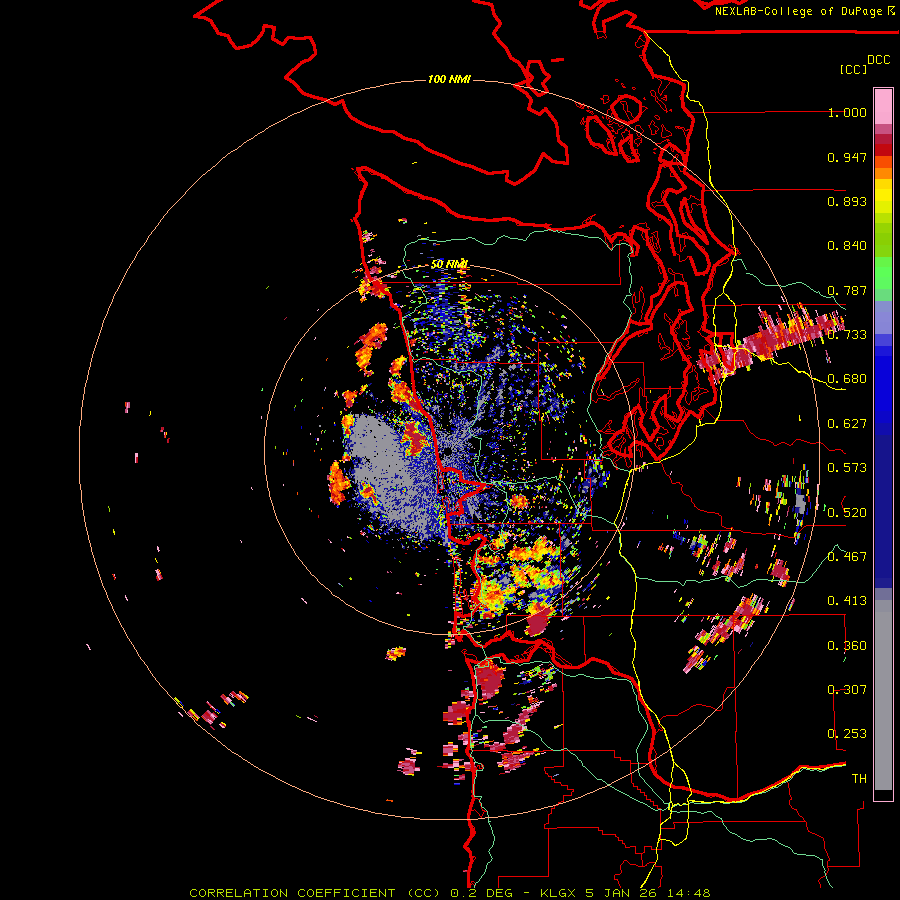Click the 0.253 color scale label
The width and height of the screenshot is (900, 900).
pos(847,734)
